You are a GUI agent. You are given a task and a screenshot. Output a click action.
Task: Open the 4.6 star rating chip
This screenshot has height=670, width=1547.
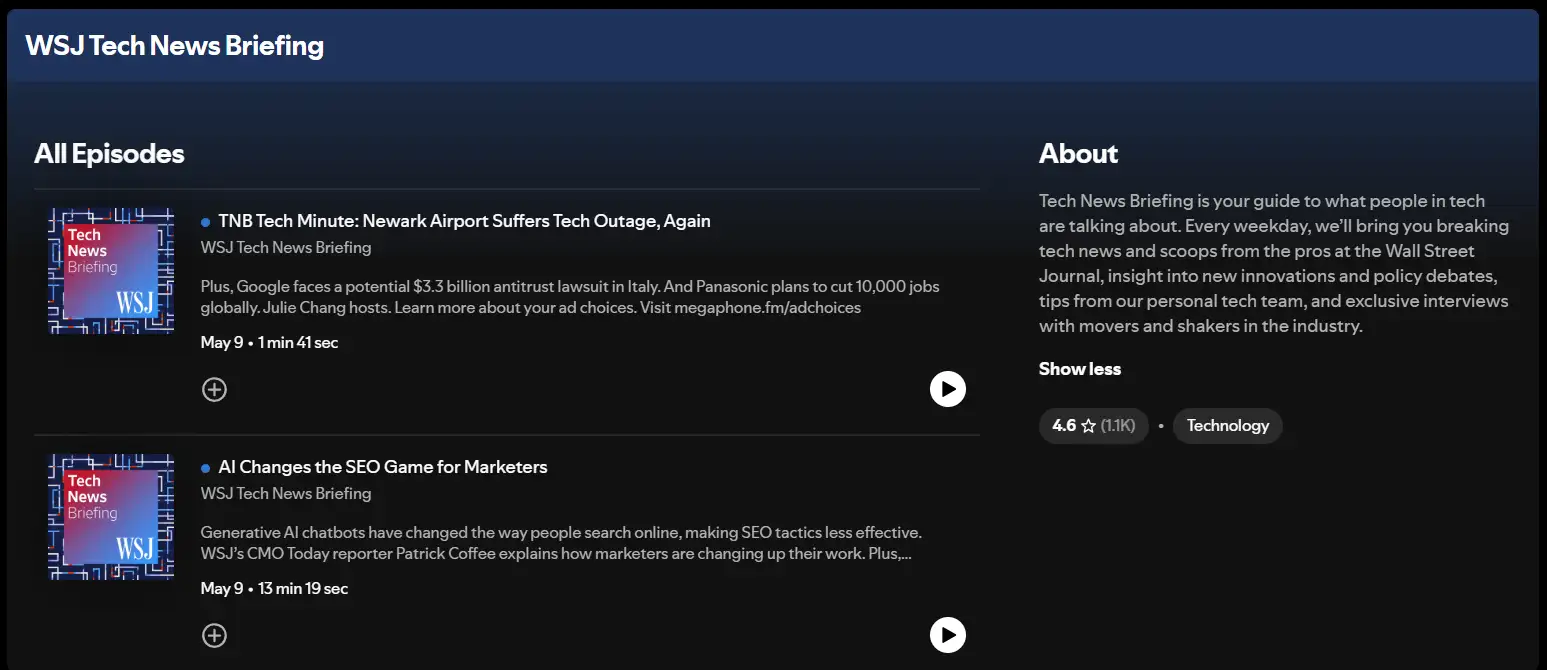(1093, 426)
